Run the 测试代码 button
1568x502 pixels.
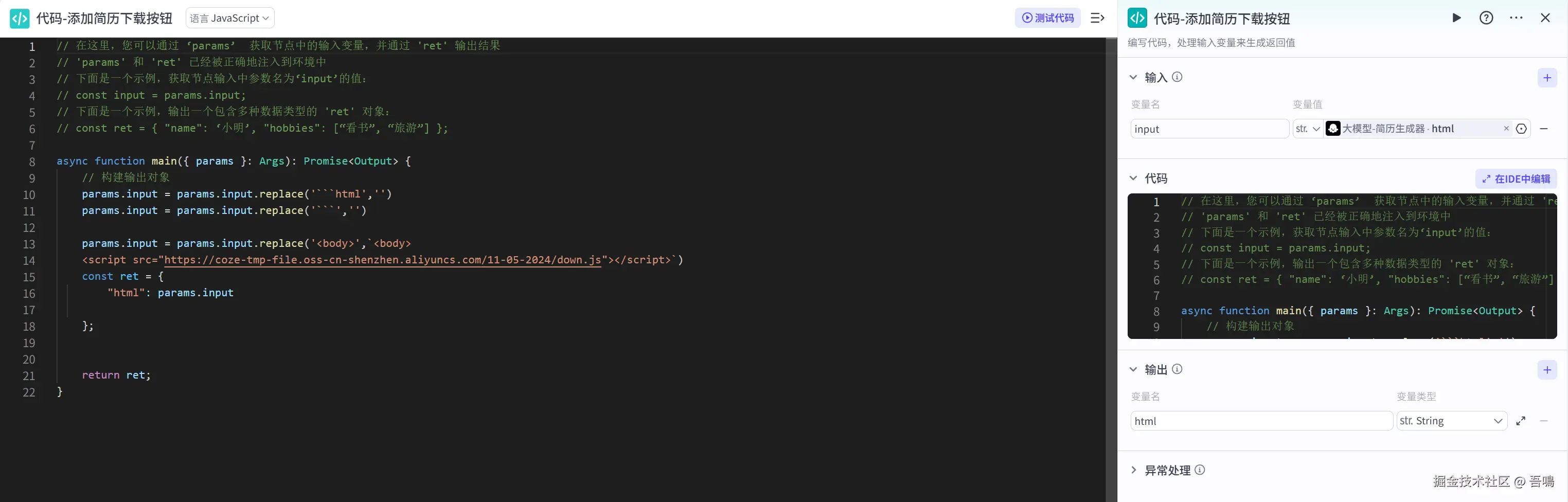click(x=1047, y=18)
